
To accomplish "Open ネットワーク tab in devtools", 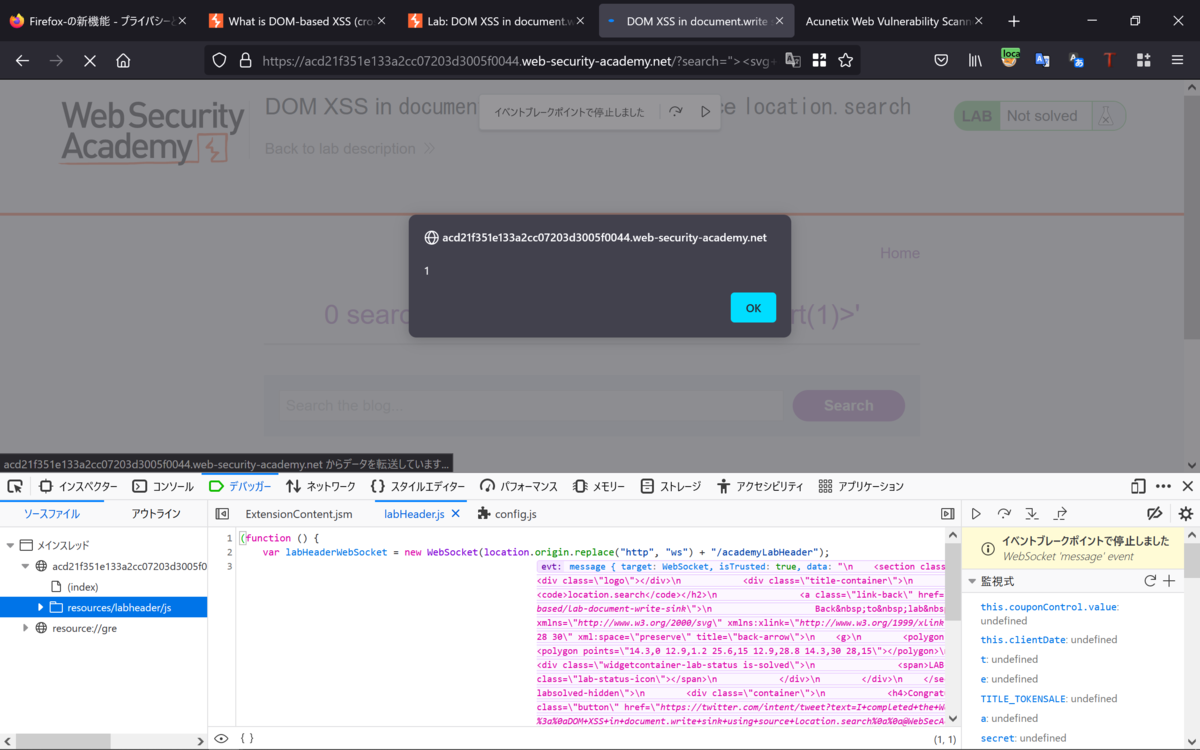I will click(x=320, y=486).
